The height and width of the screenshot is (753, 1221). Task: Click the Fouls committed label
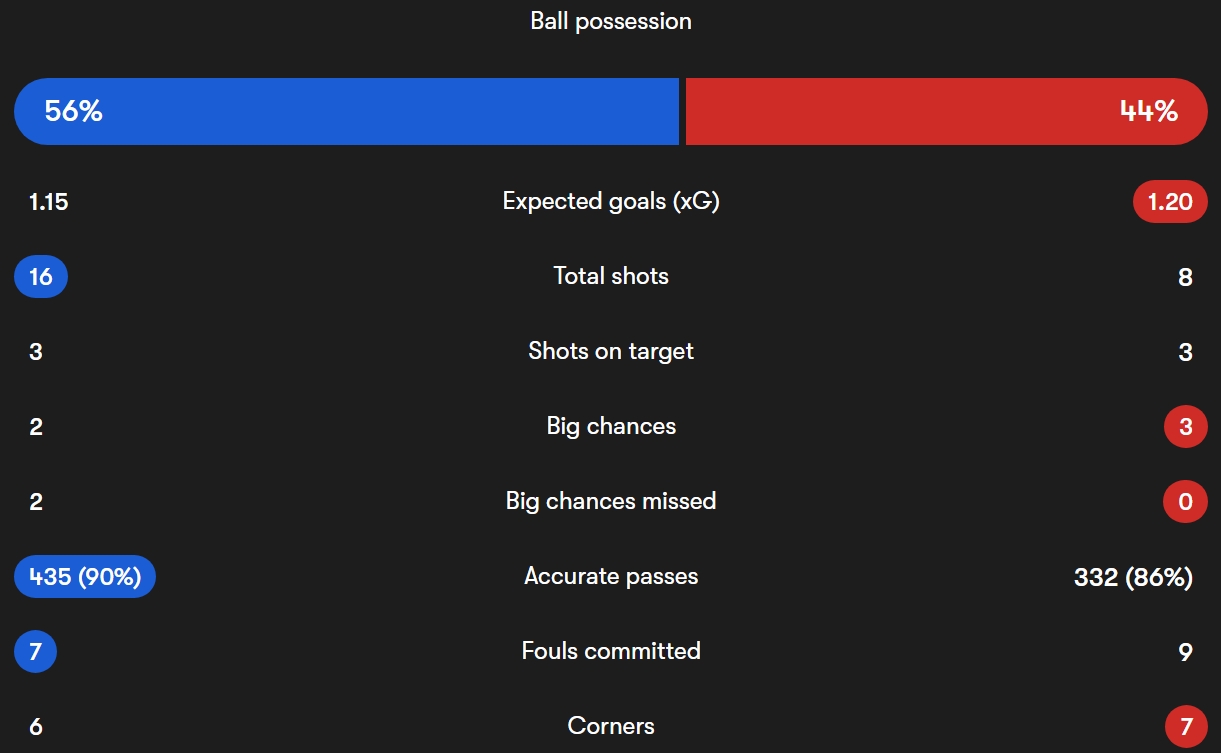pyautogui.click(x=611, y=651)
